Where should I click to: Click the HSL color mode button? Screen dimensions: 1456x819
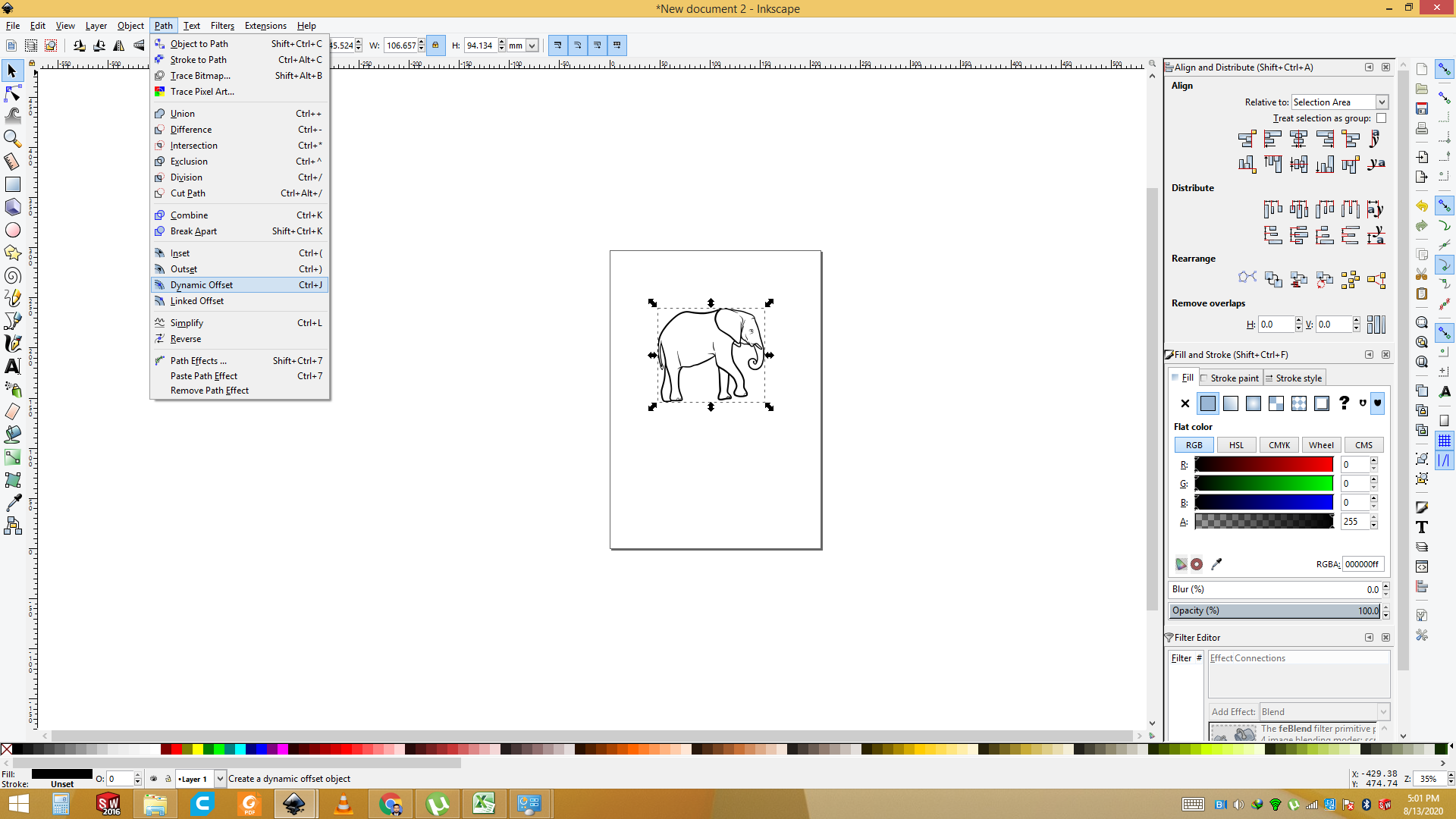pos(1236,445)
